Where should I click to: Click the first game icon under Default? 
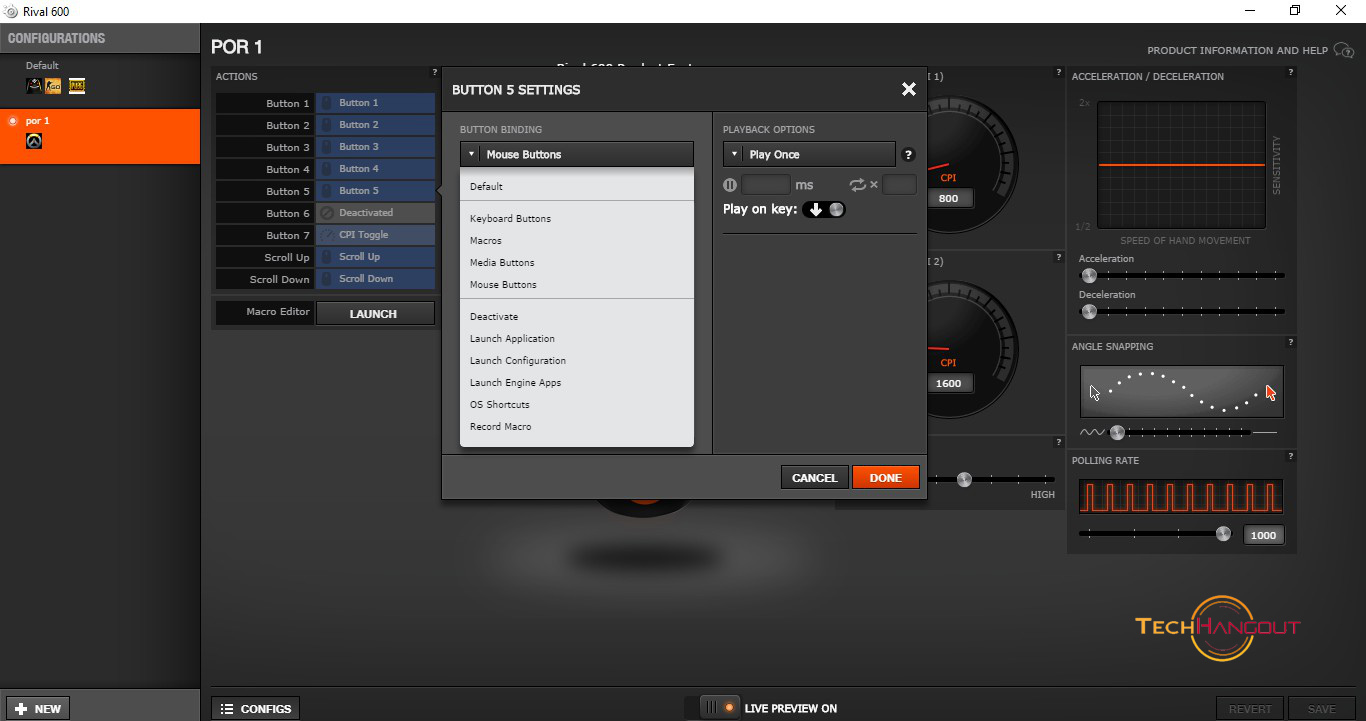pyautogui.click(x=34, y=87)
